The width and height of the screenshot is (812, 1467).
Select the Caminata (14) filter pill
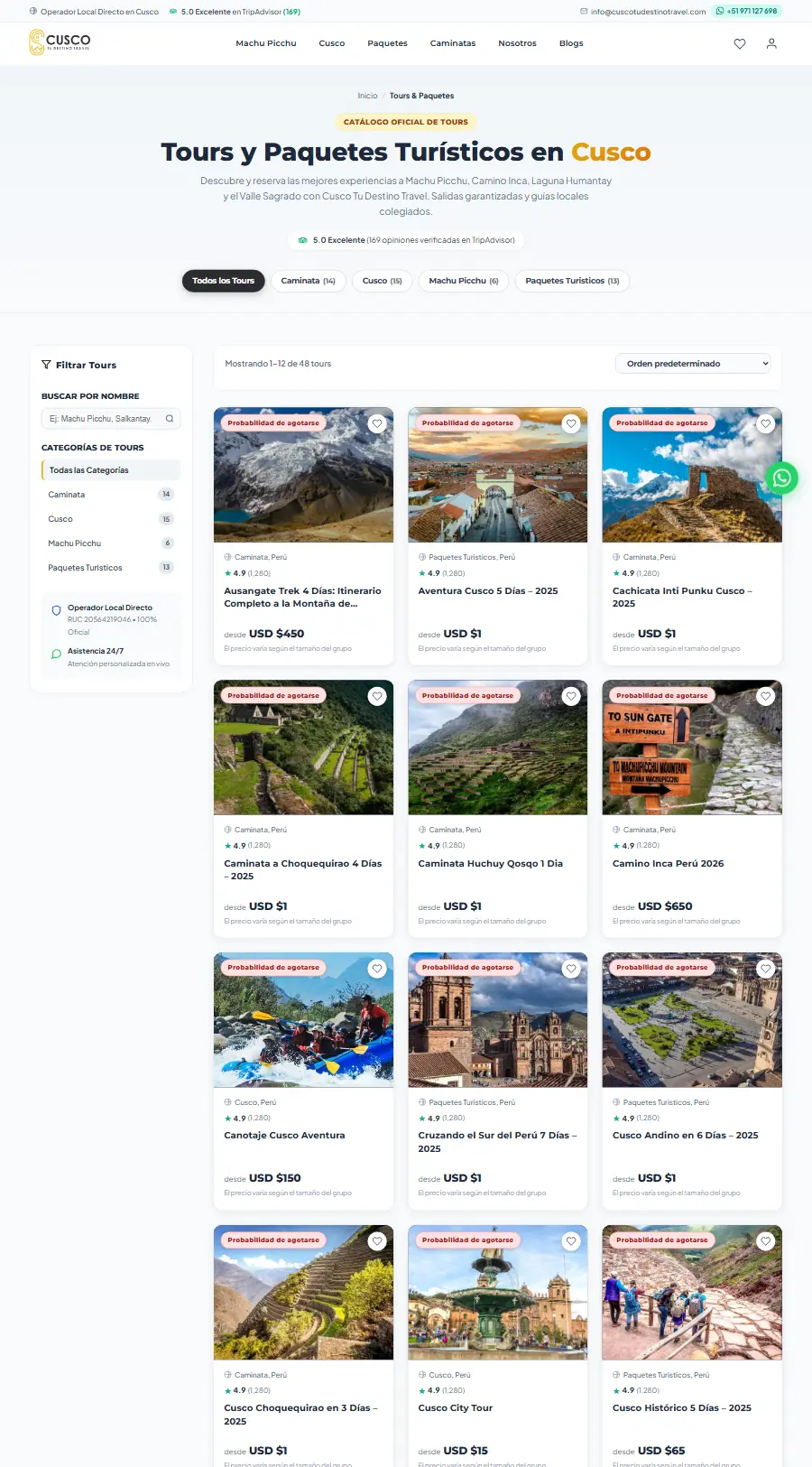pyautogui.click(x=309, y=281)
